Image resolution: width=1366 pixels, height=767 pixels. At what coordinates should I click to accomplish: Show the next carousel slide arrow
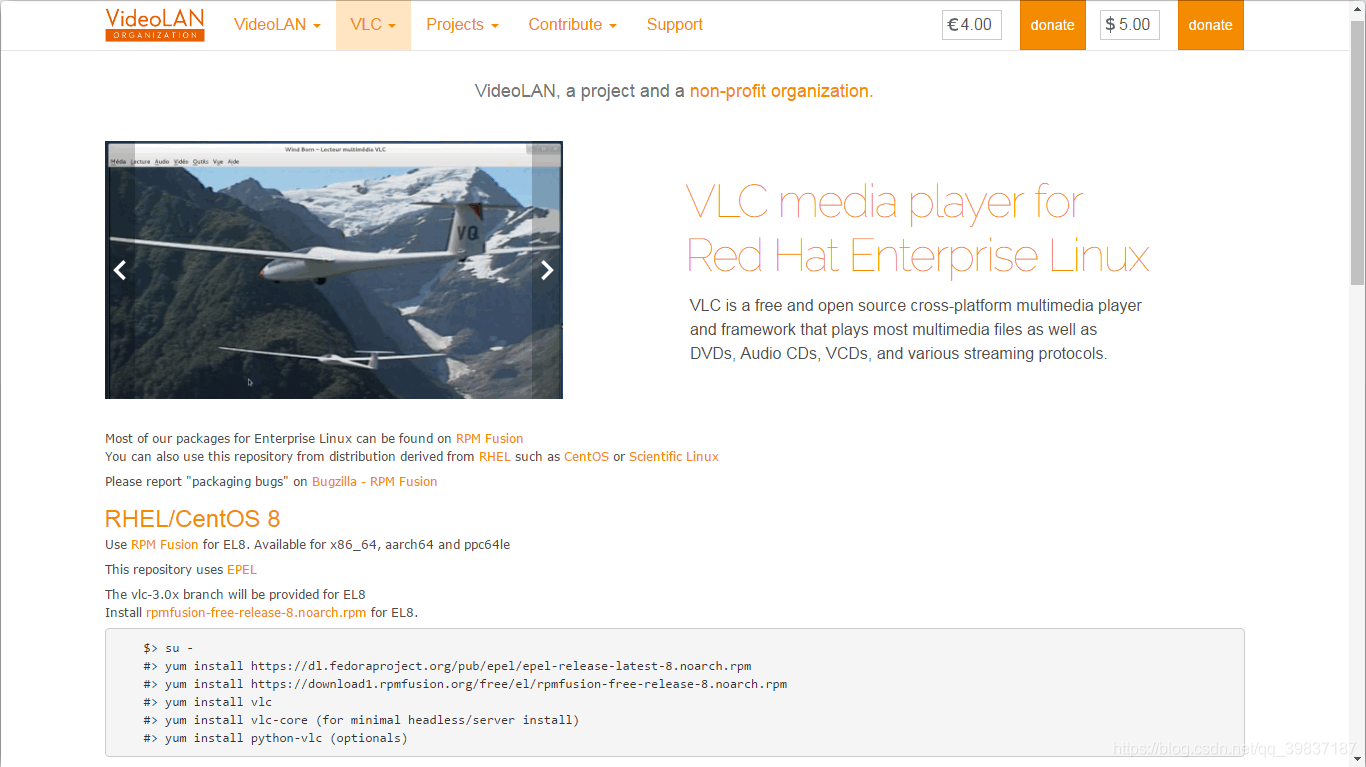coord(547,270)
